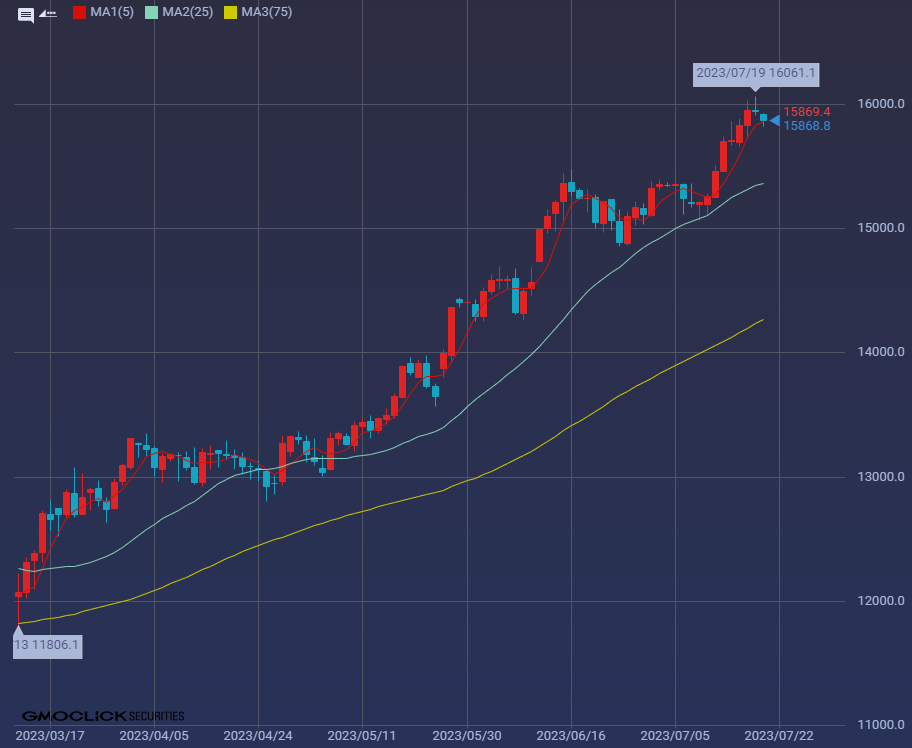
Task: Click the 2023/04/24 date axis label
Action: (x=258, y=736)
